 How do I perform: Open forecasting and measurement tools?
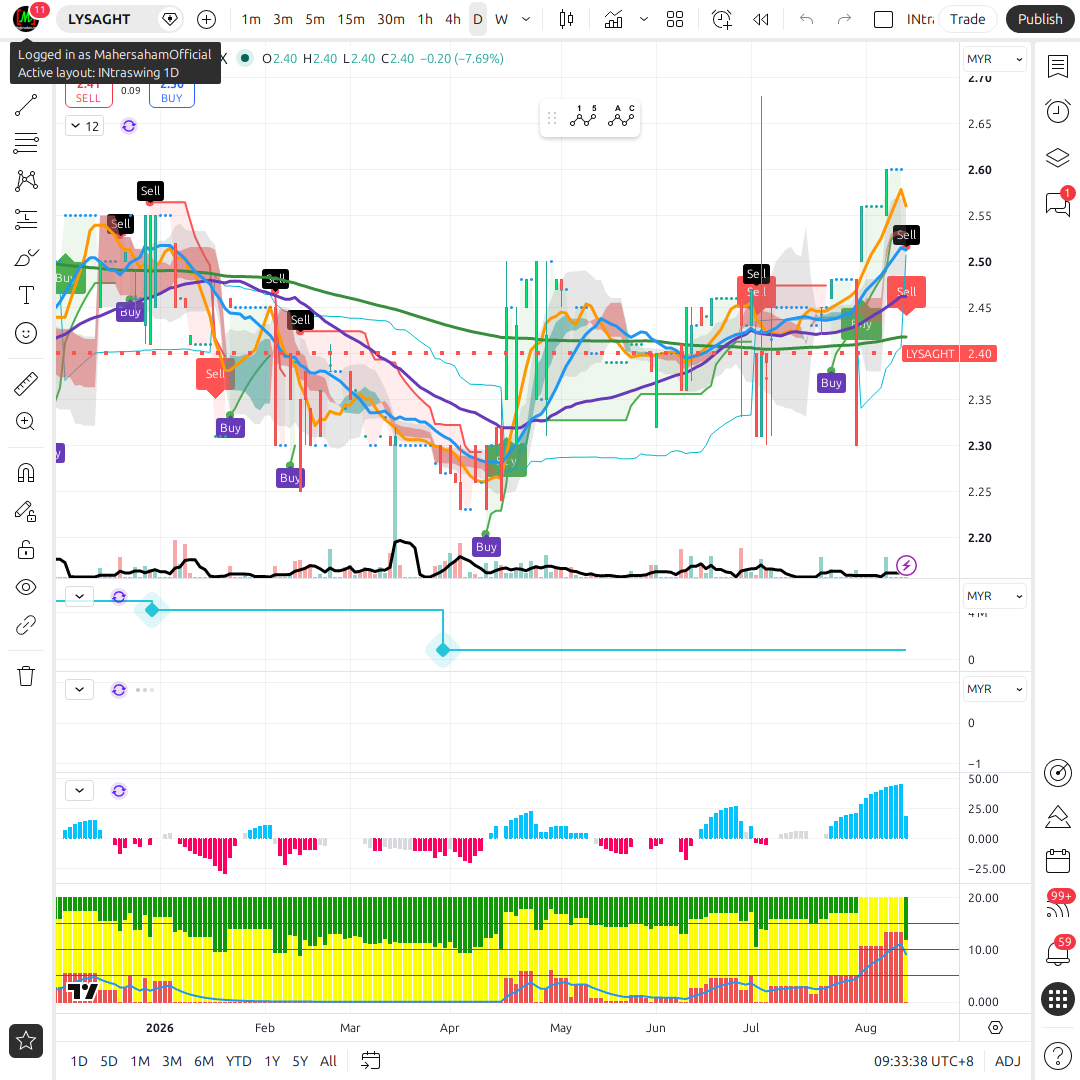26,220
